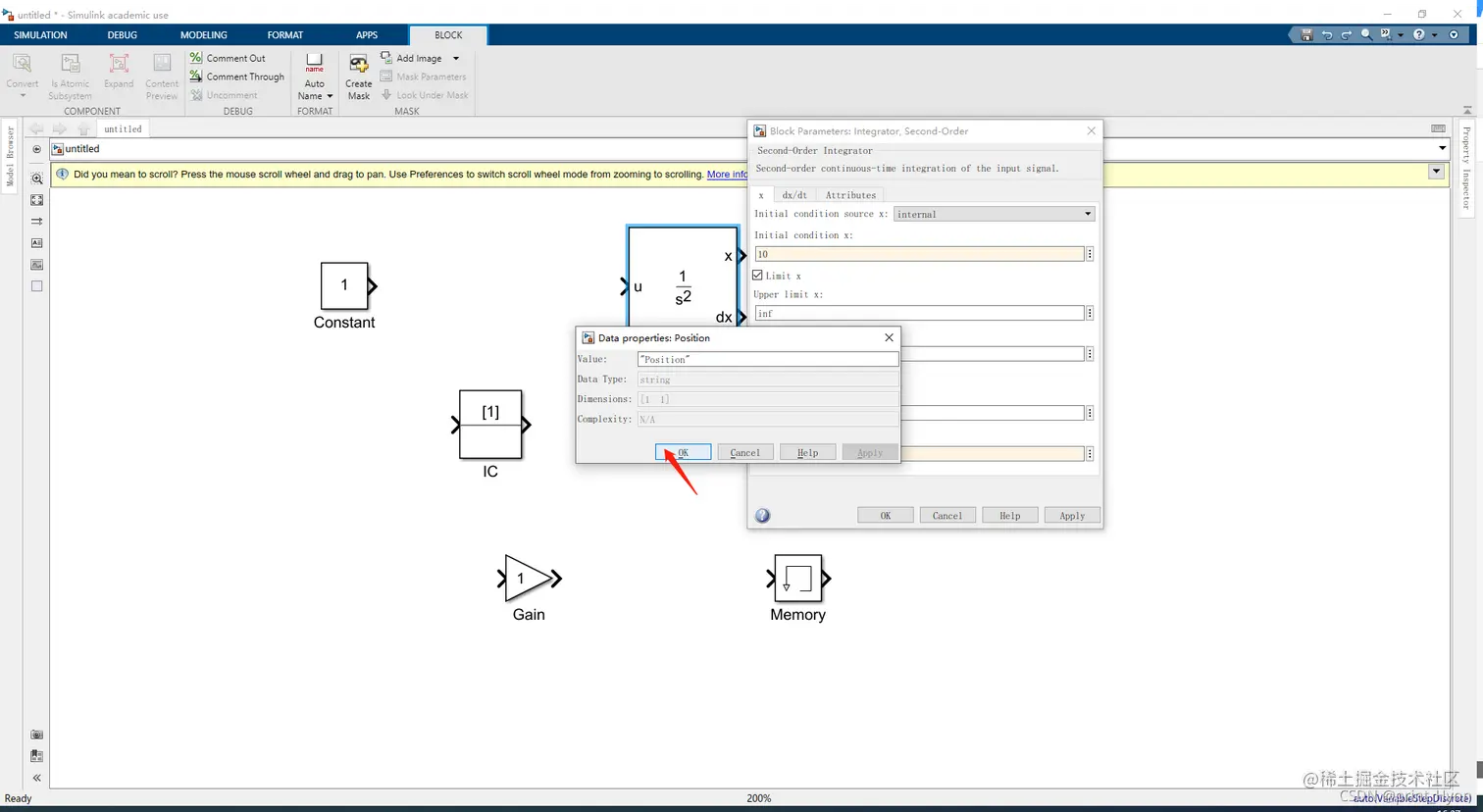
Task: Select the IC block
Action: (x=490, y=425)
